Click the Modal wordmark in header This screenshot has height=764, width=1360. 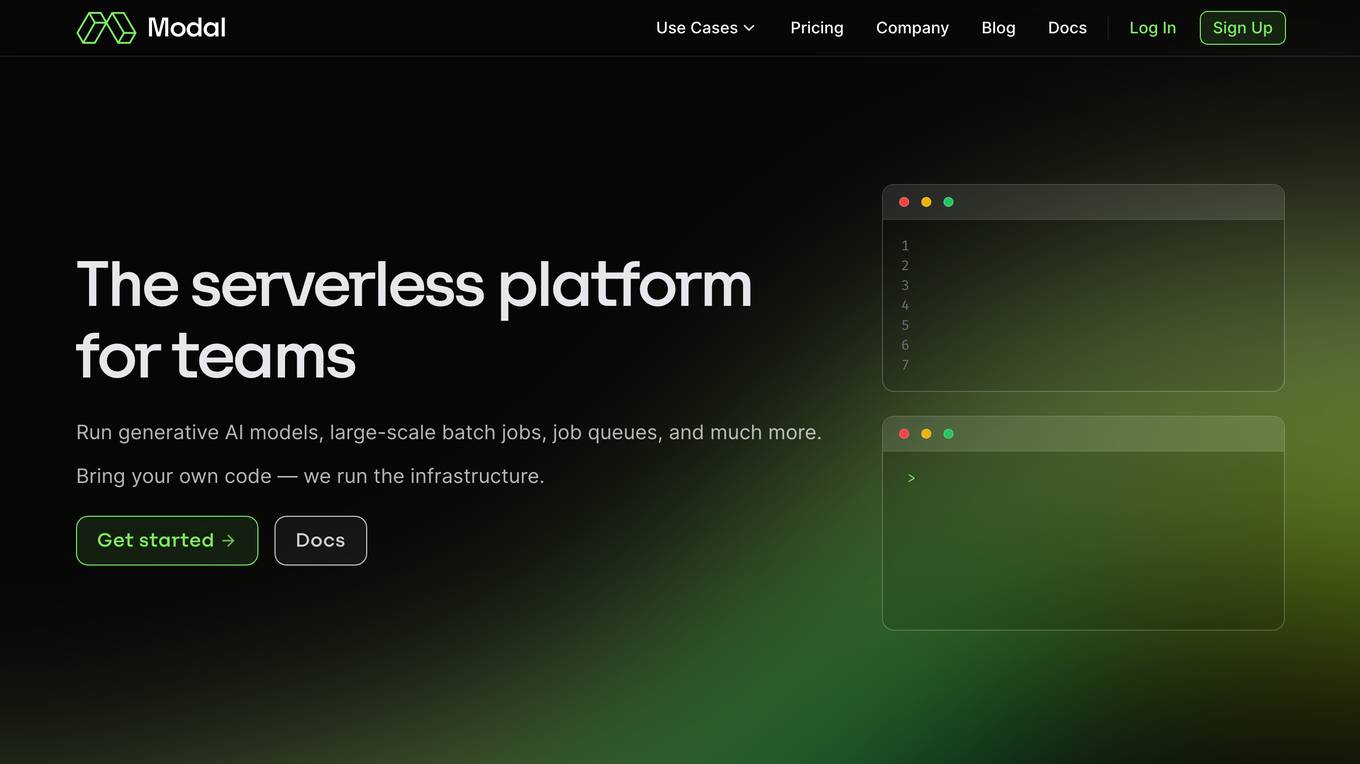[x=187, y=28]
